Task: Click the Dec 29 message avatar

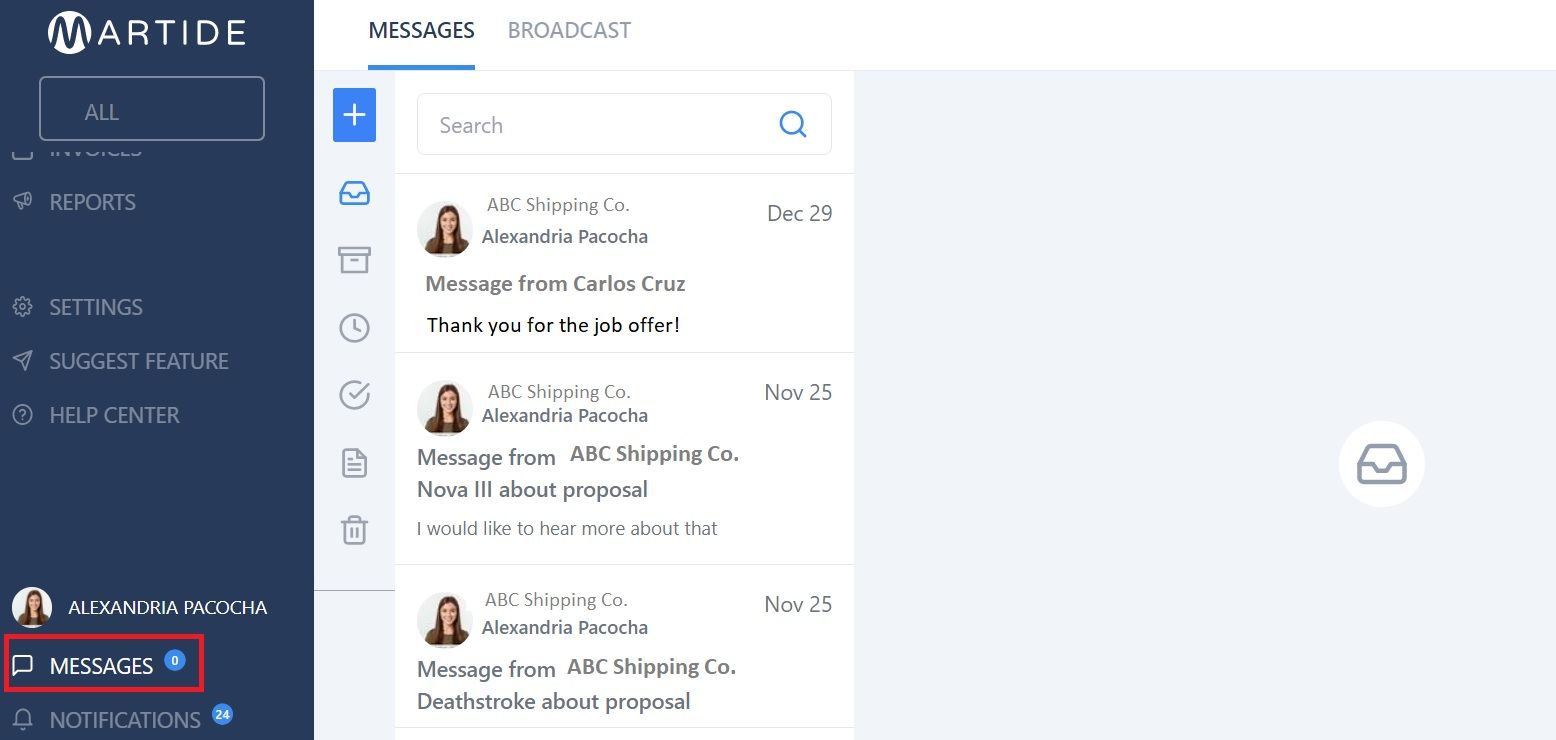Action: point(445,229)
